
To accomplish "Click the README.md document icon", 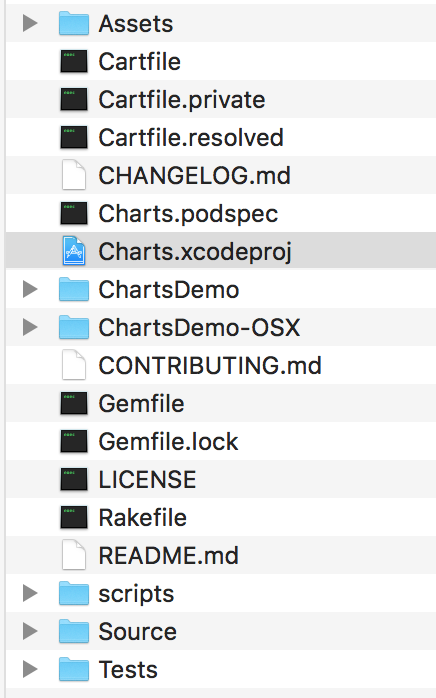I will pos(74,555).
